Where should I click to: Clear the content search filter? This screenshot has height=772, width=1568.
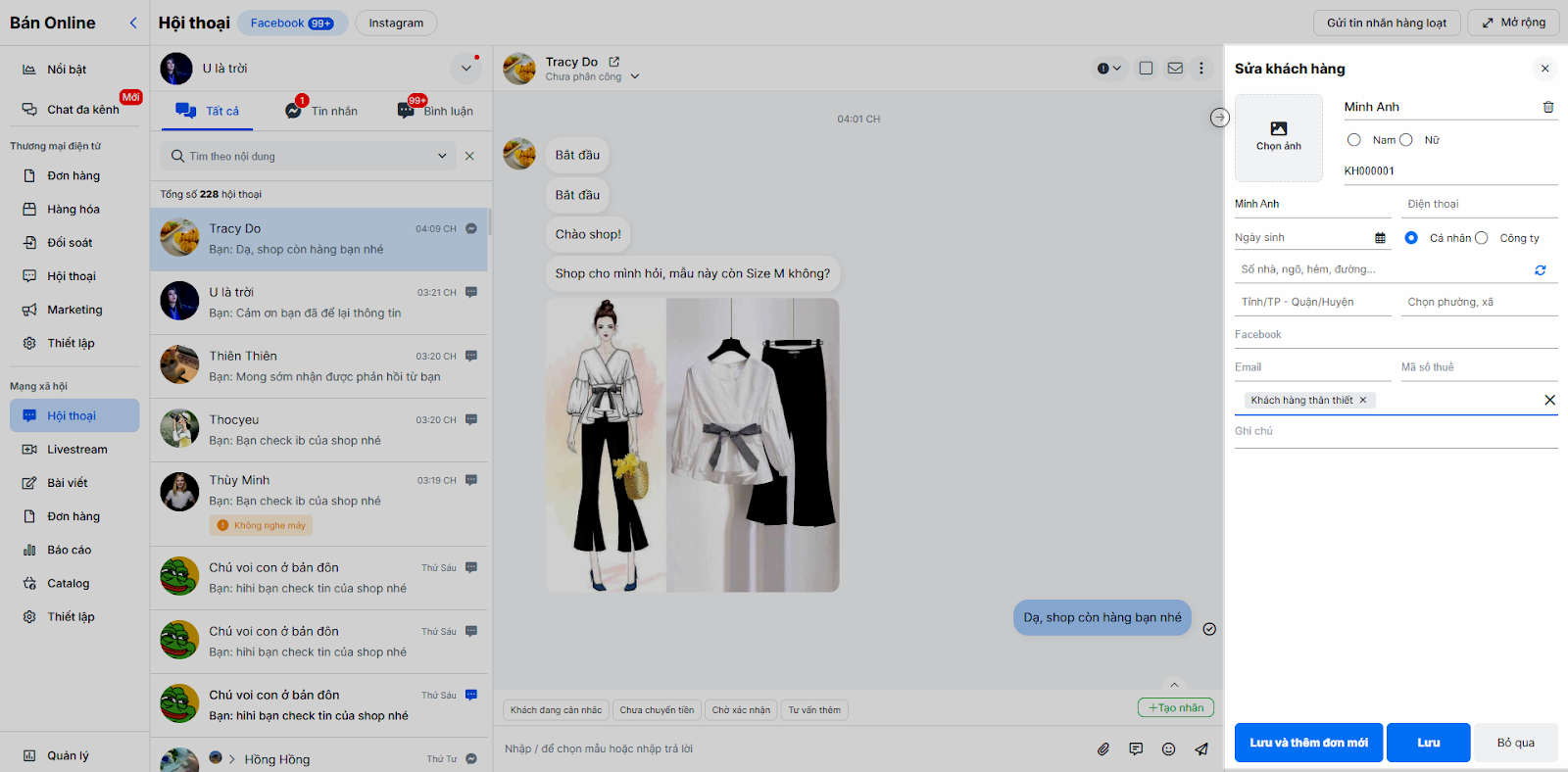tap(469, 156)
